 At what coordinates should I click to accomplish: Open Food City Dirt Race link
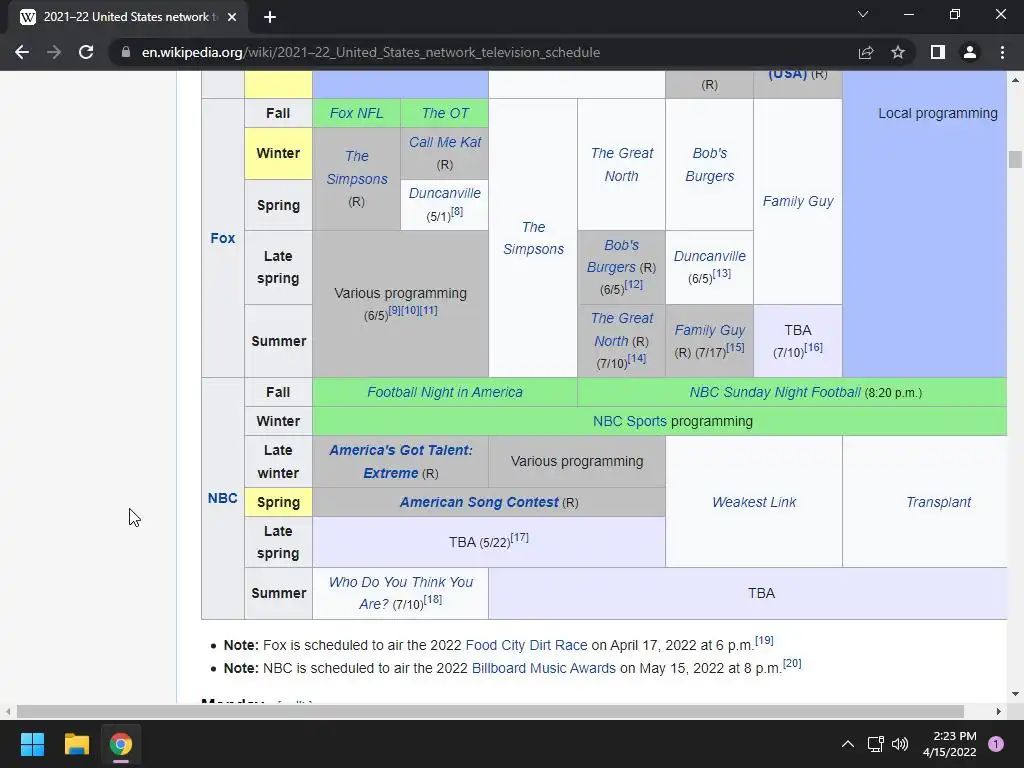526,645
